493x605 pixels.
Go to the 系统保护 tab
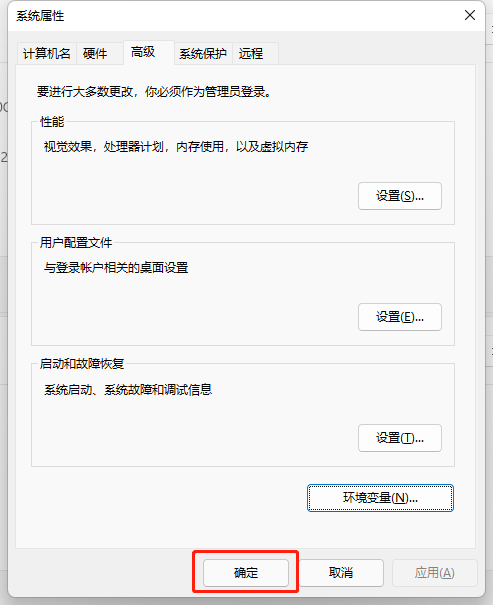click(x=203, y=53)
